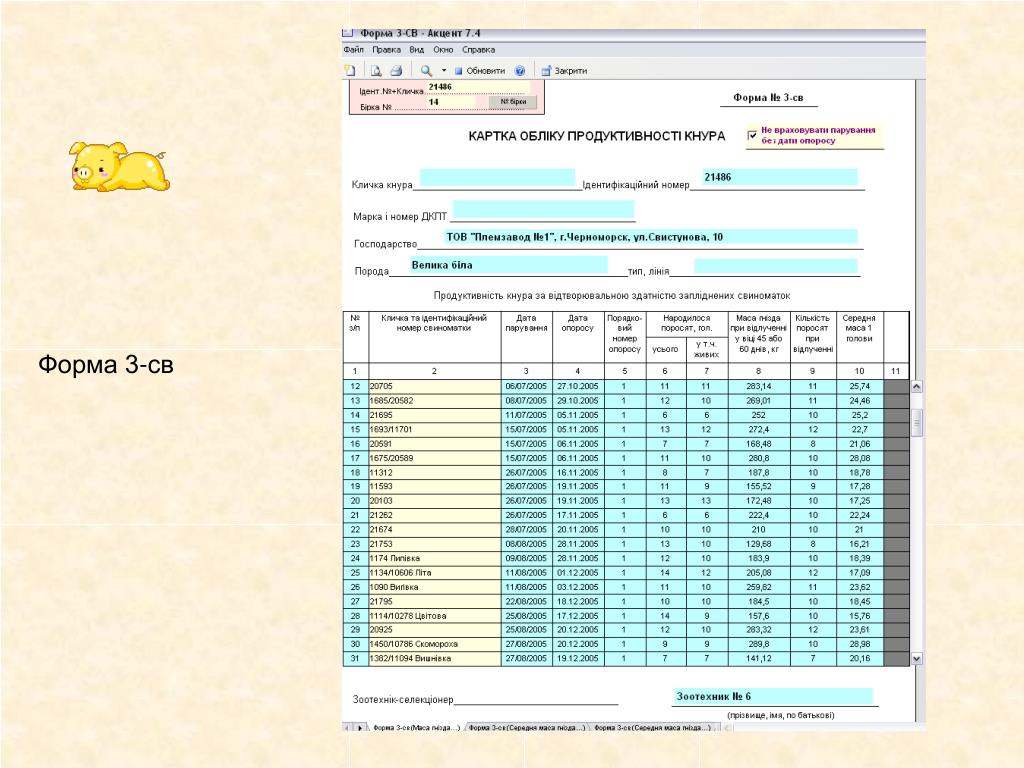
Task: Click the printer icon in the toolbar
Action: point(396,71)
